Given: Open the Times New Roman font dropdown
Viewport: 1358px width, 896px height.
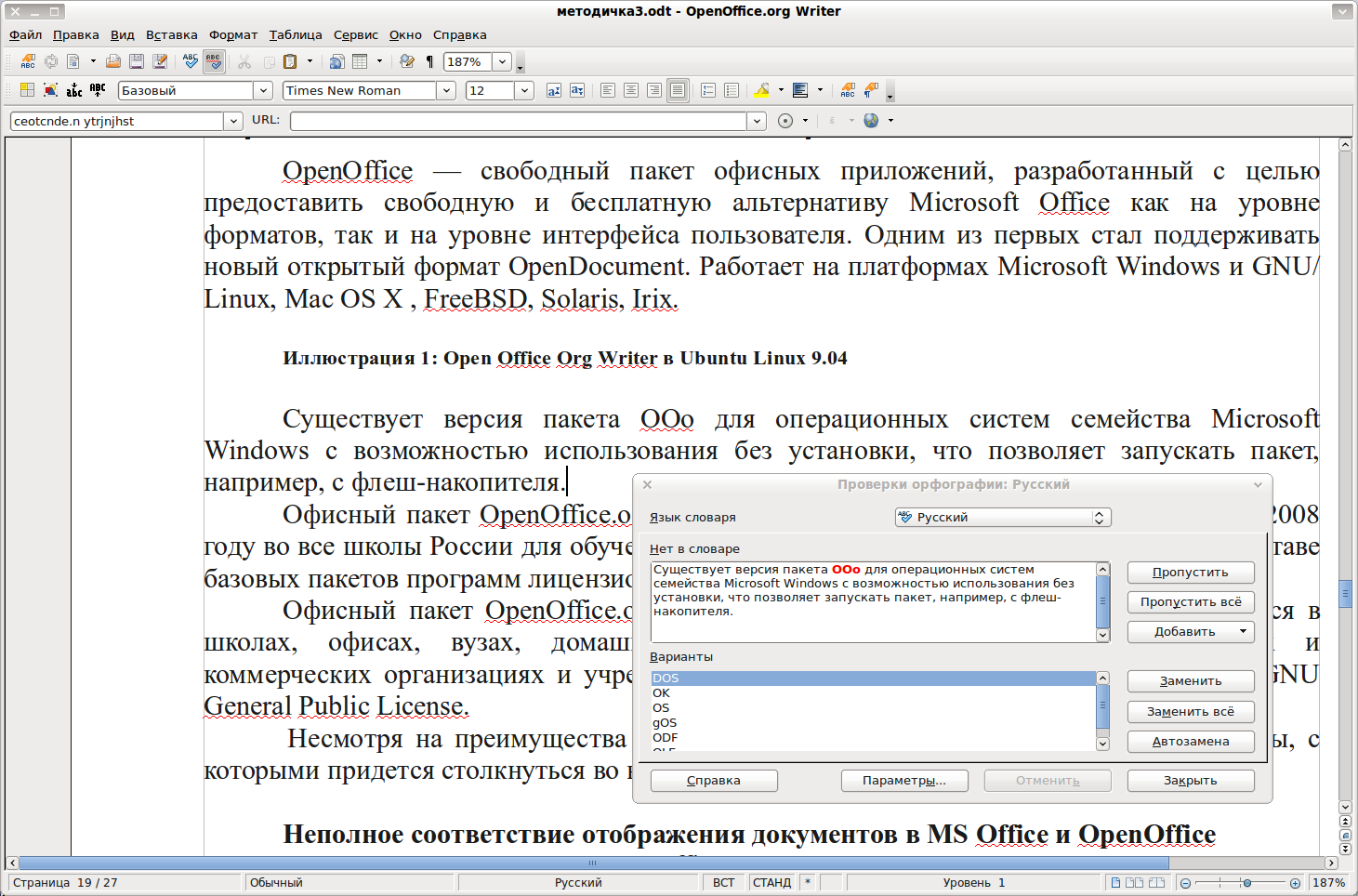Looking at the screenshot, I should pyautogui.click(x=447, y=90).
